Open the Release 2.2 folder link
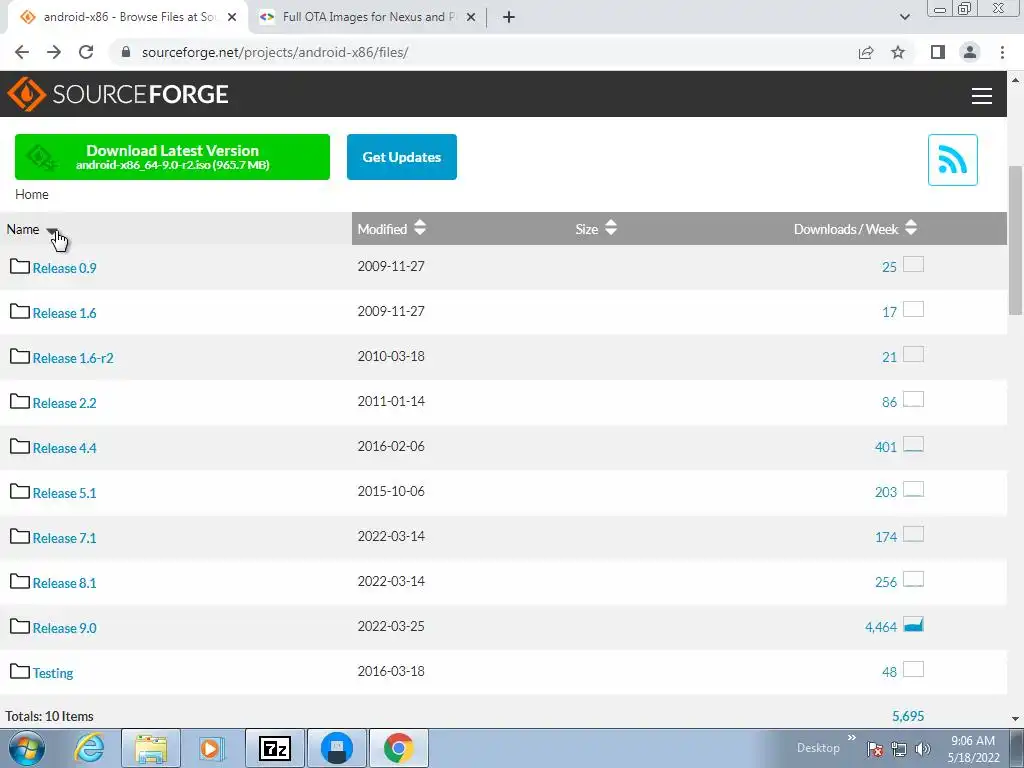This screenshot has height=768, width=1024. tap(65, 403)
